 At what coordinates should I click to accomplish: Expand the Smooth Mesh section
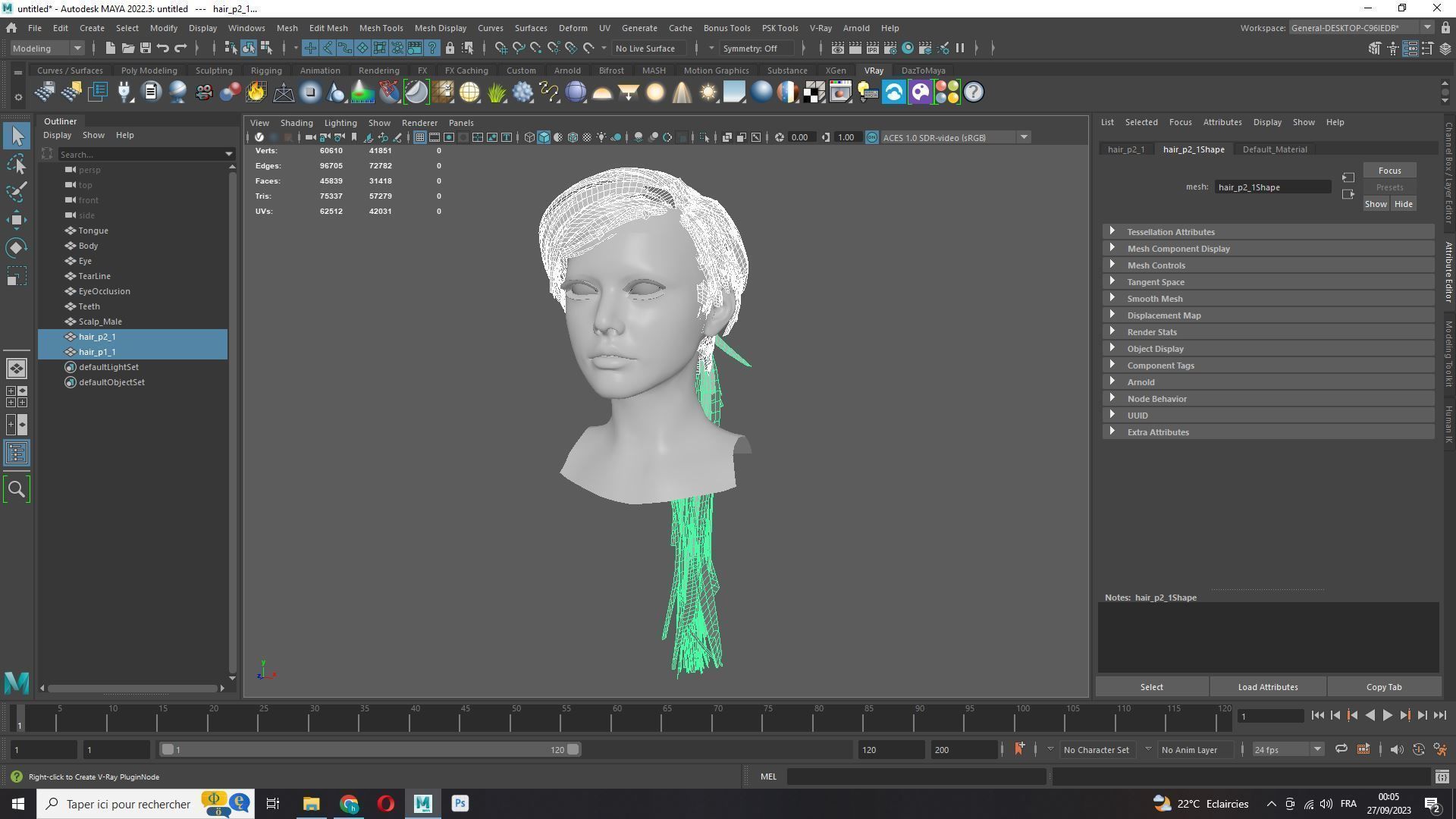click(1268, 299)
